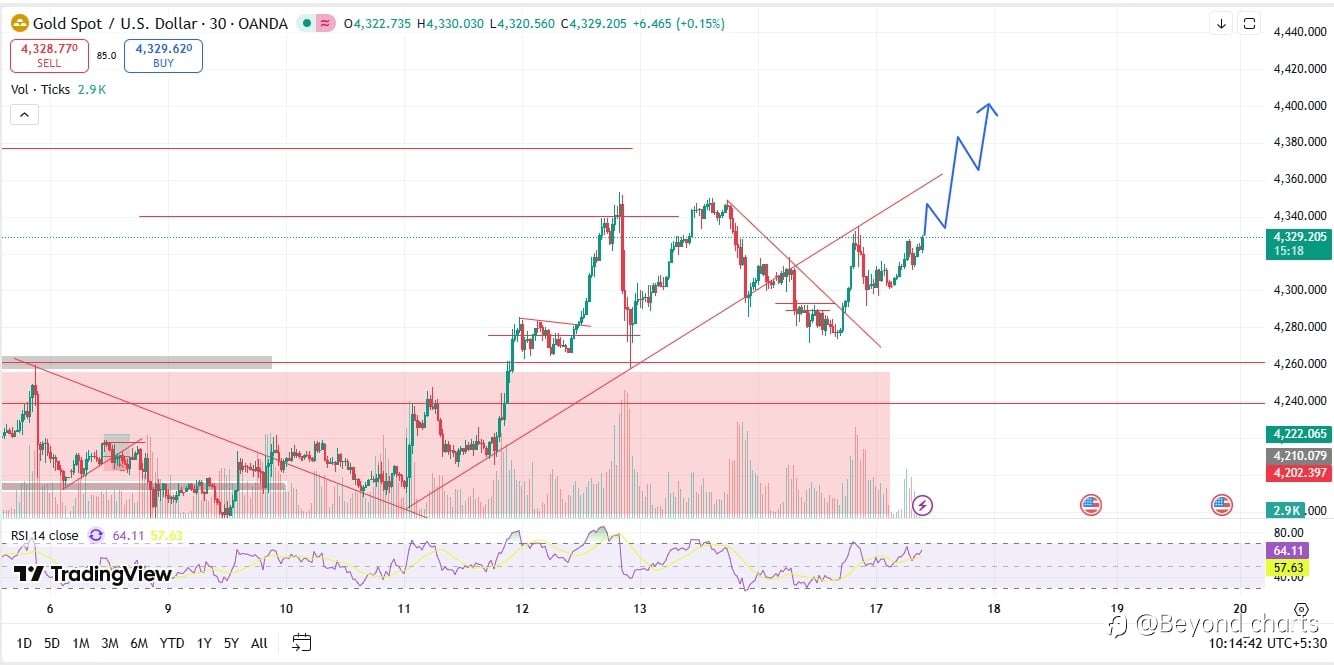Screen dimensions: 1334x665
Task: Click the download arrow icon at top right
Action: point(1221,24)
